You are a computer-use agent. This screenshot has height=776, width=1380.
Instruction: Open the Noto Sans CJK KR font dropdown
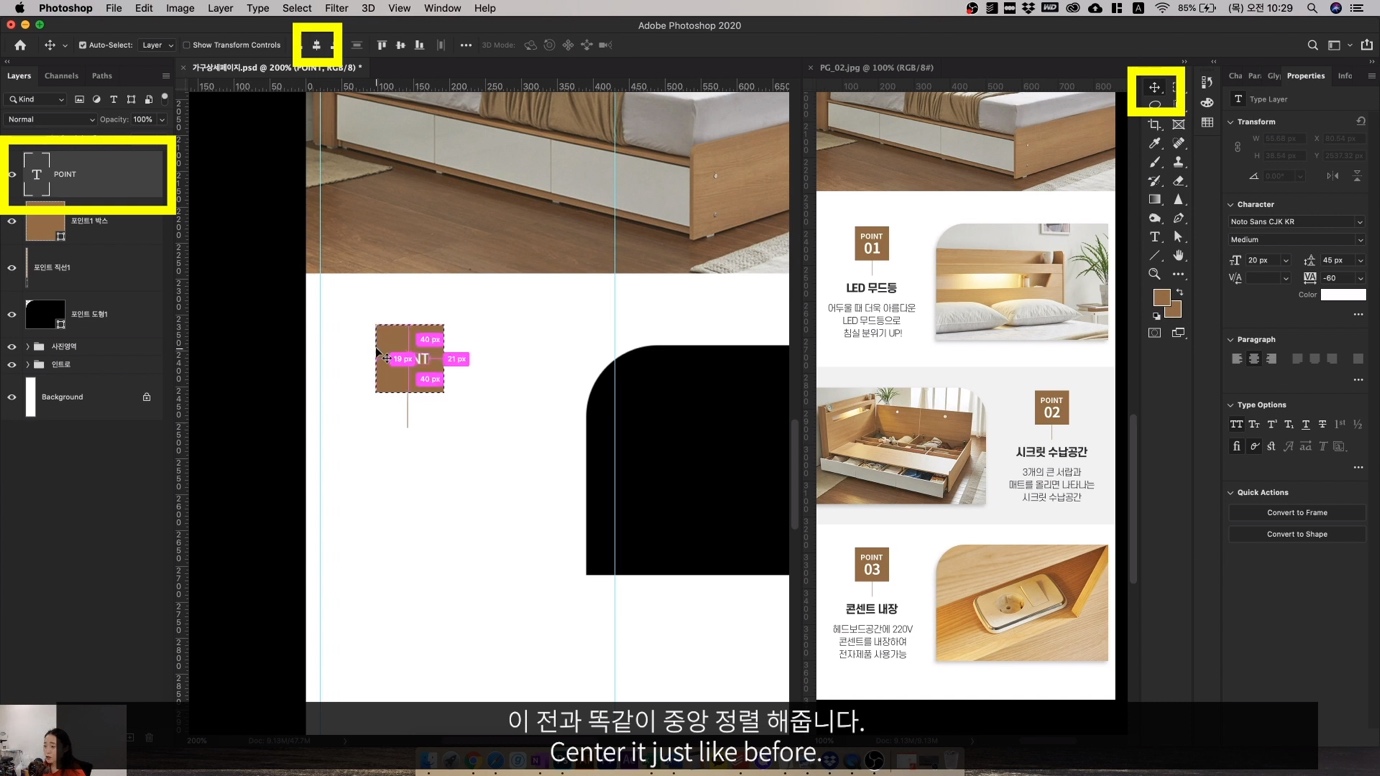coord(1296,222)
